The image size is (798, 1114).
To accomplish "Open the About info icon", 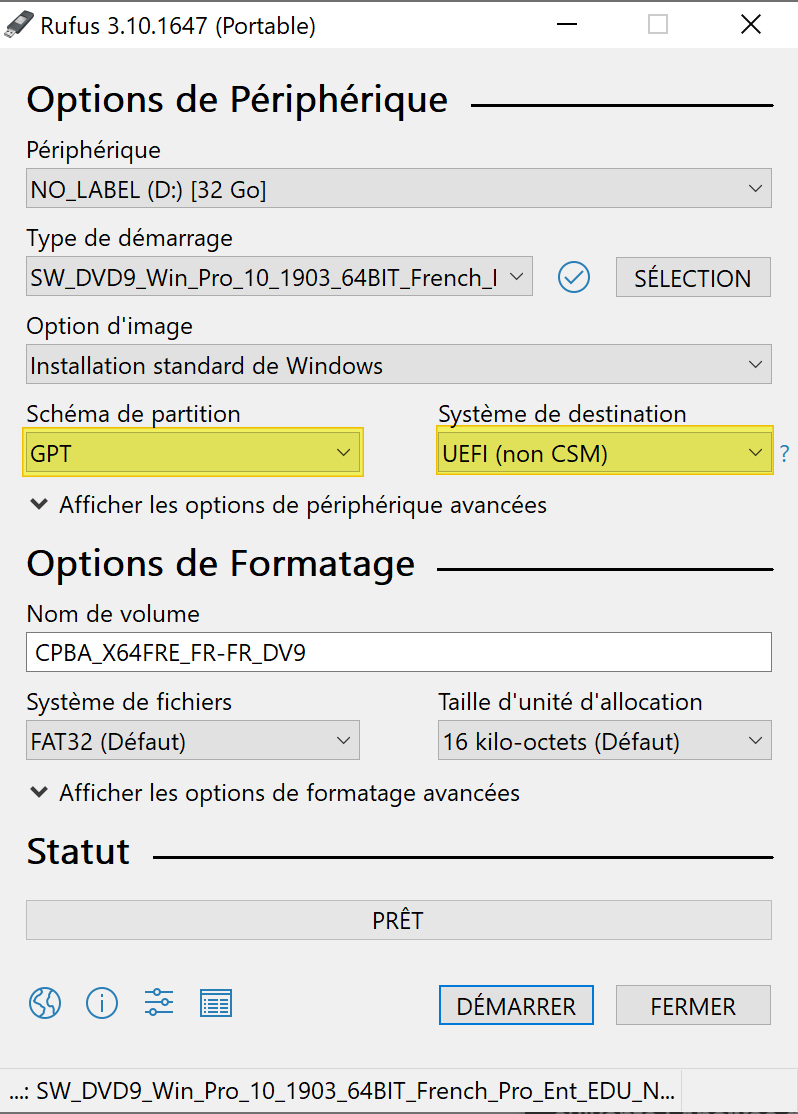I will click(102, 1002).
